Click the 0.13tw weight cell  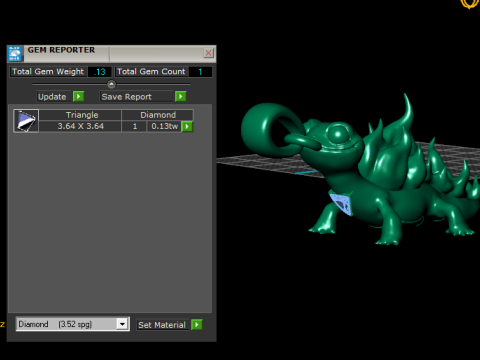tap(165, 126)
